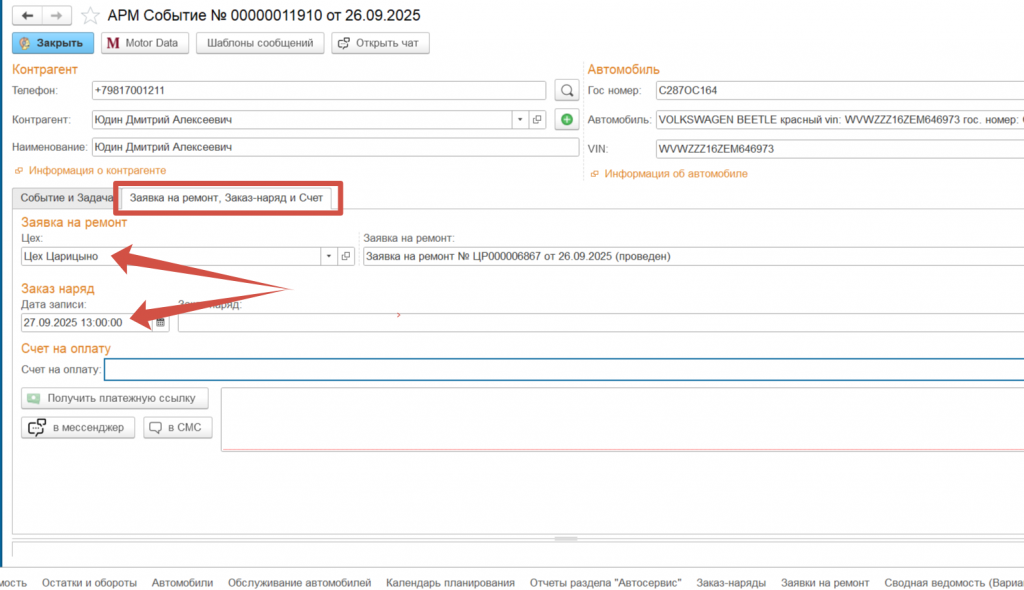The image size is (1024, 590).
Task: Open Motor Data
Action: [142, 43]
